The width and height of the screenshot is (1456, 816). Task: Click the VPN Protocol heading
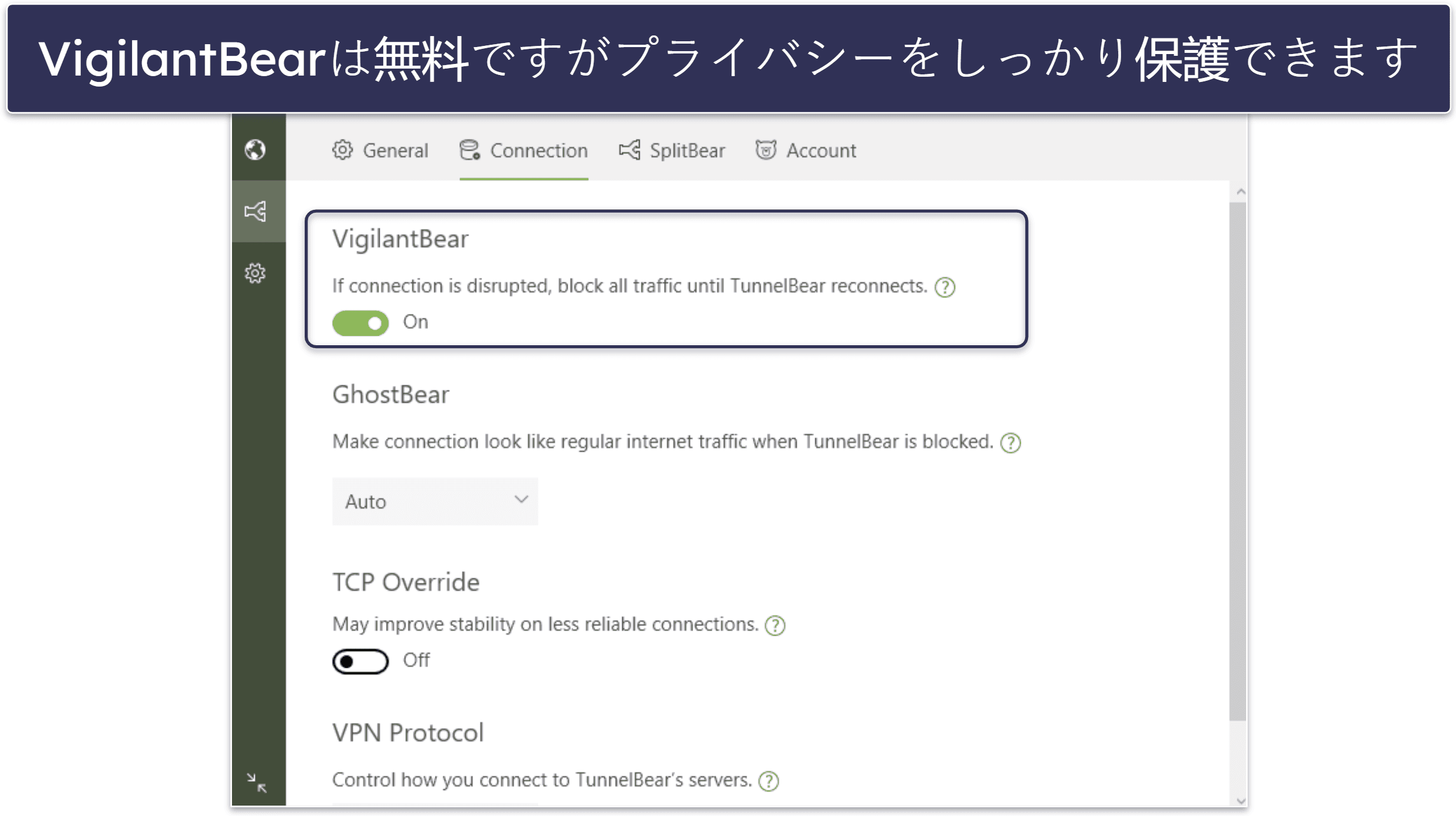click(408, 733)
